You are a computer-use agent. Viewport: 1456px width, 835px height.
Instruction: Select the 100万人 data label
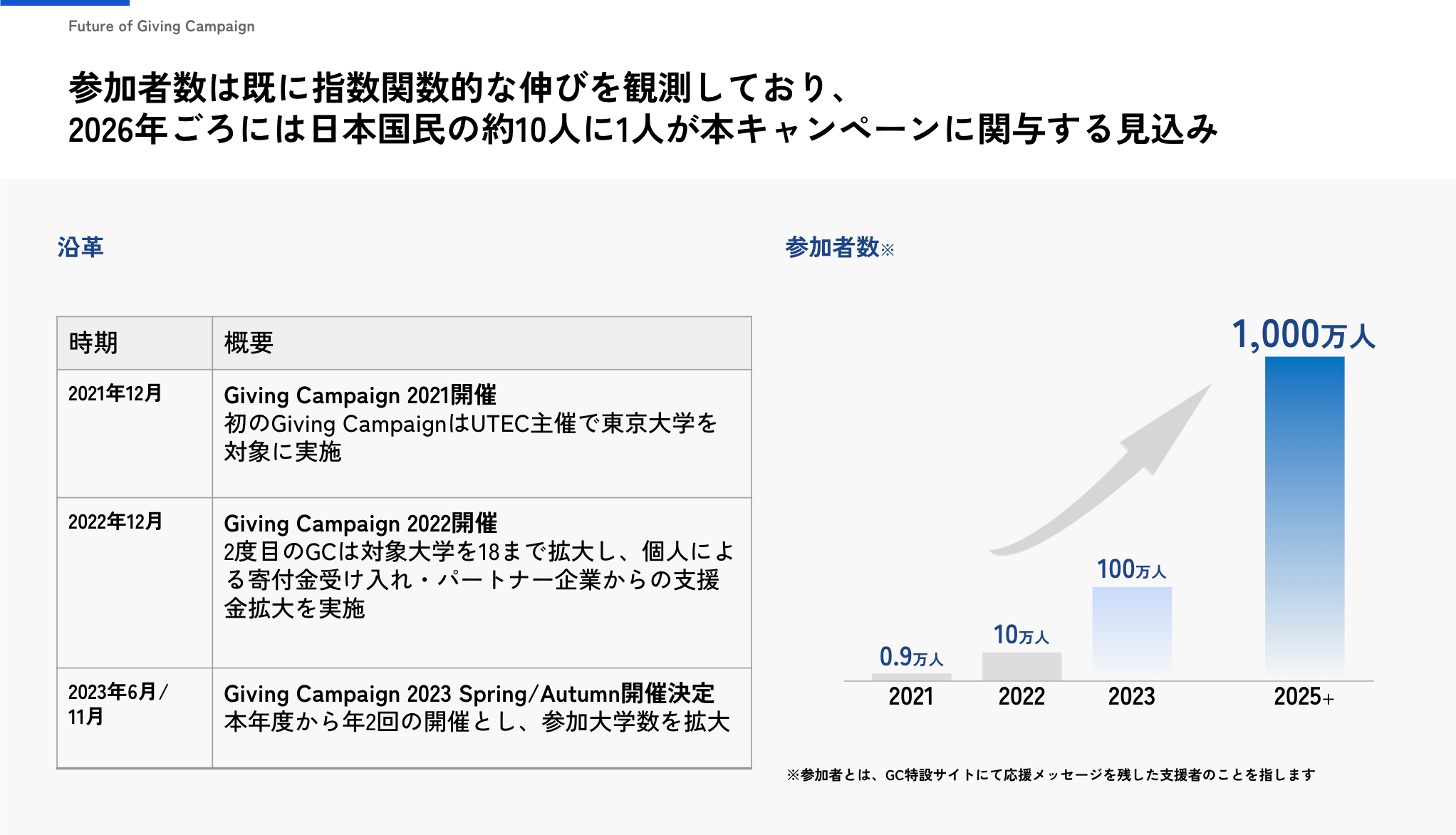[x=1130, y=569]
